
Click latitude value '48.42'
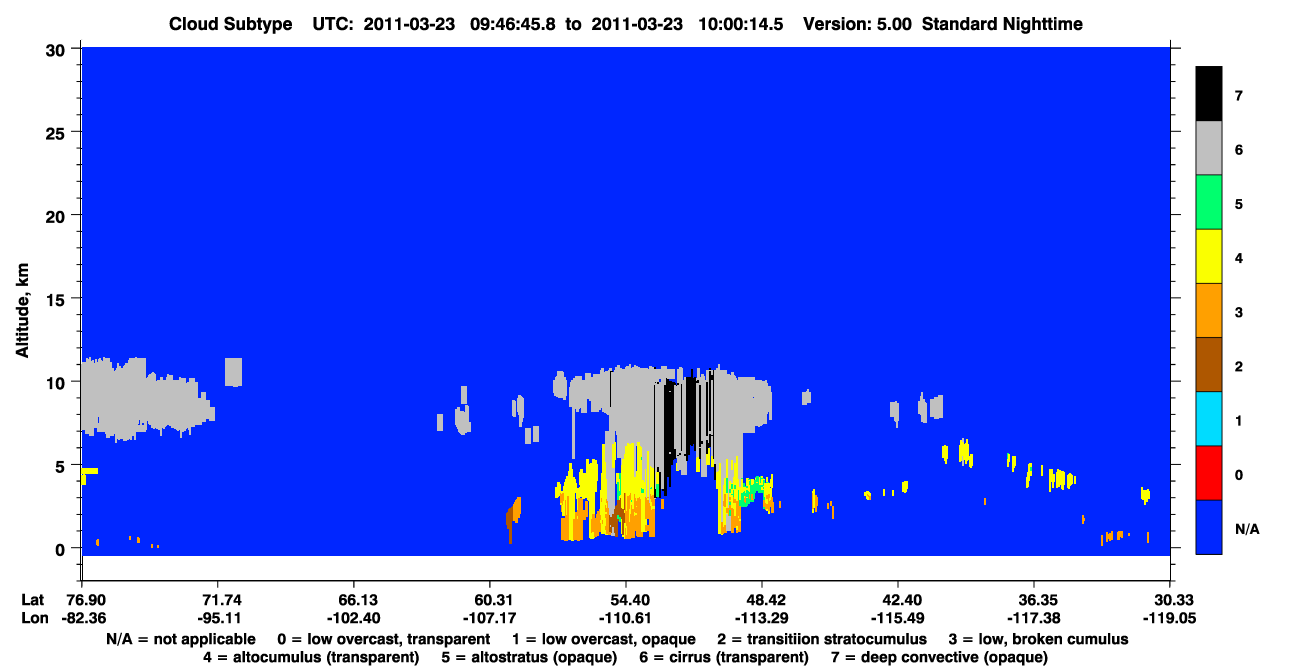(x=762, y=599)
